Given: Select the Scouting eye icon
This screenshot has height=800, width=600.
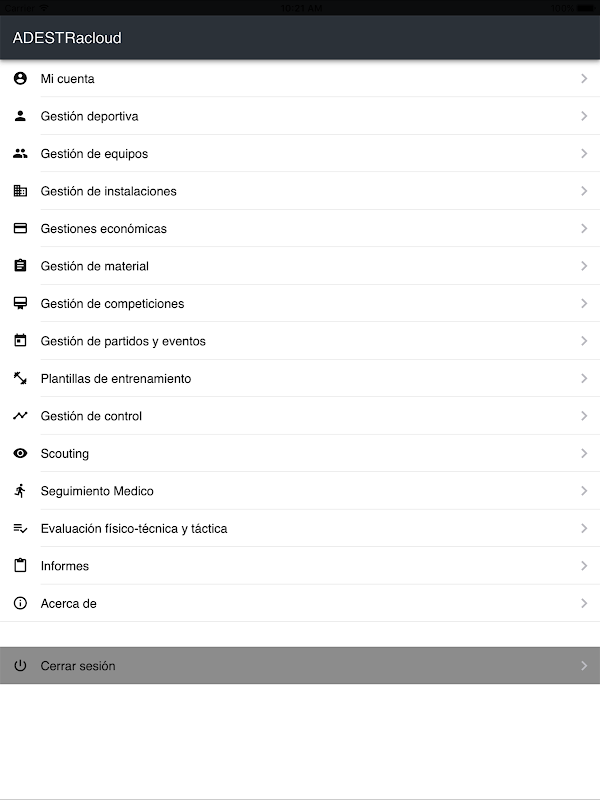Looking at the screenshot, I should click(20, 454).
